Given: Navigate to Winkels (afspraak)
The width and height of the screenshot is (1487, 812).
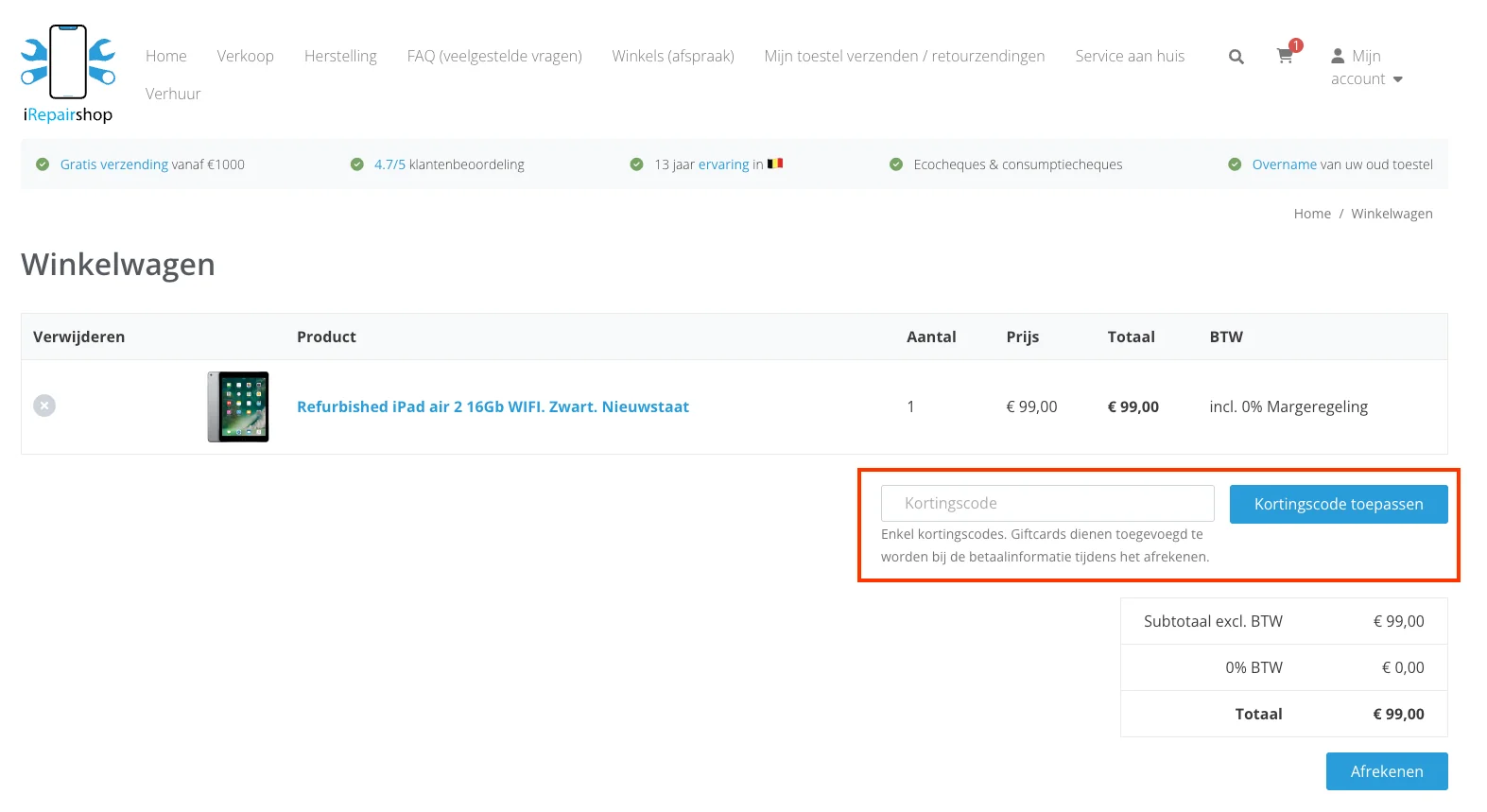Looking at the screenshot, I should coord(673,56).
